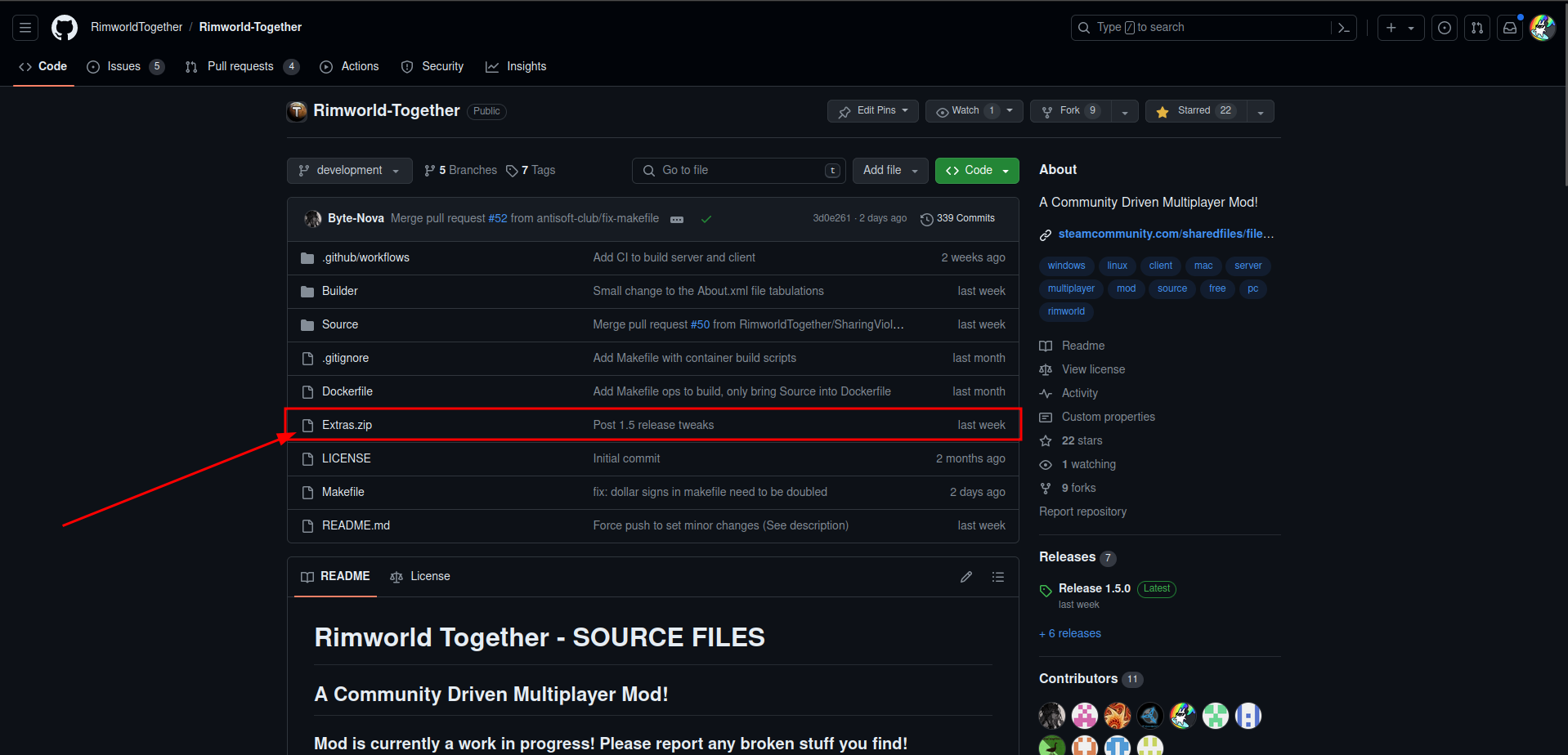Open the development branch dropdown

pyautogui.click(x=349, y=171)
